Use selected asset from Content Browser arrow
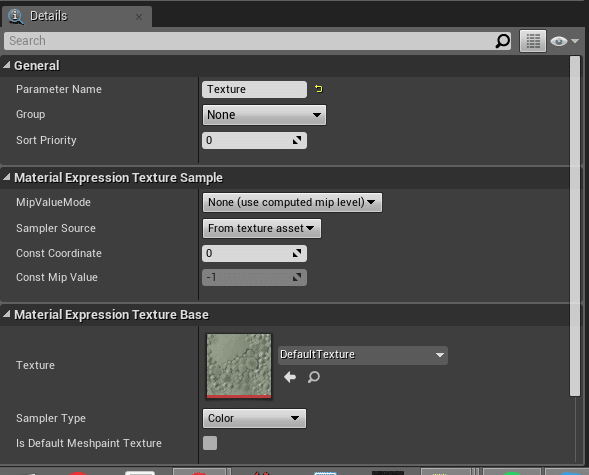The width and height of the screenshot is (589, 475). (290, 377)
